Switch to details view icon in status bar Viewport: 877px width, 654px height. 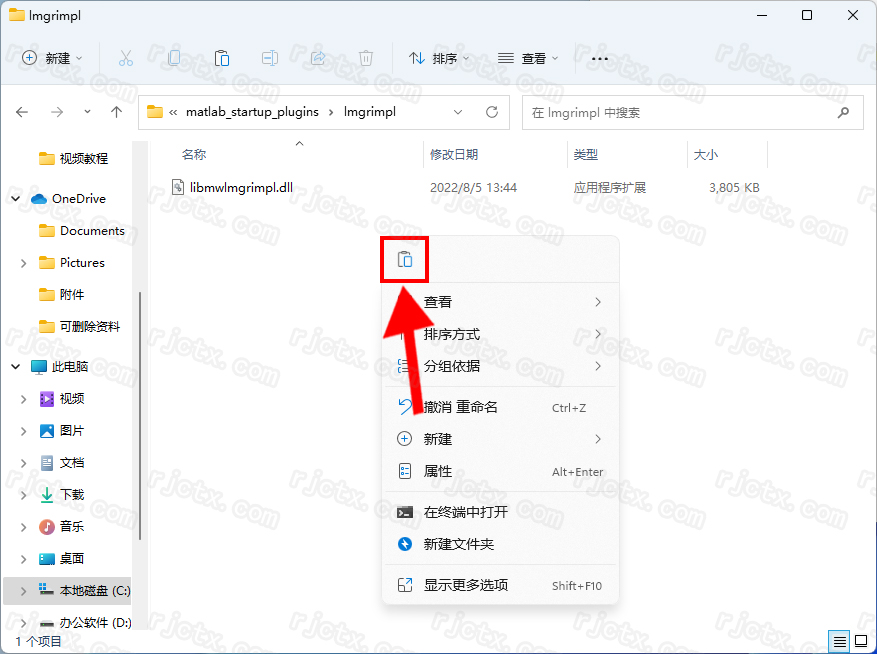(x=839, y=641)
